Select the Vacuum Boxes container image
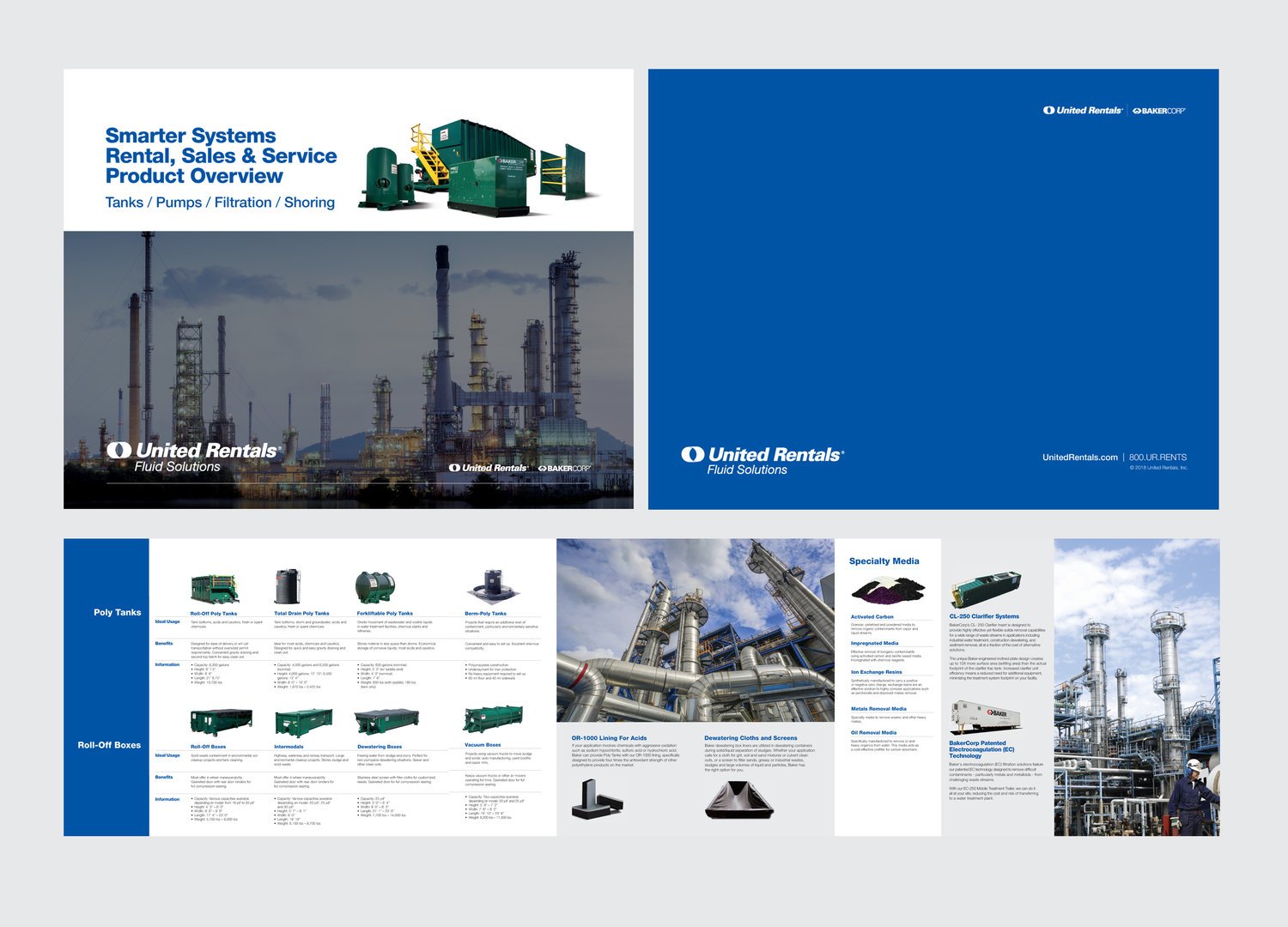This screenshot has height=927, width=1288. tap(493, 719)
